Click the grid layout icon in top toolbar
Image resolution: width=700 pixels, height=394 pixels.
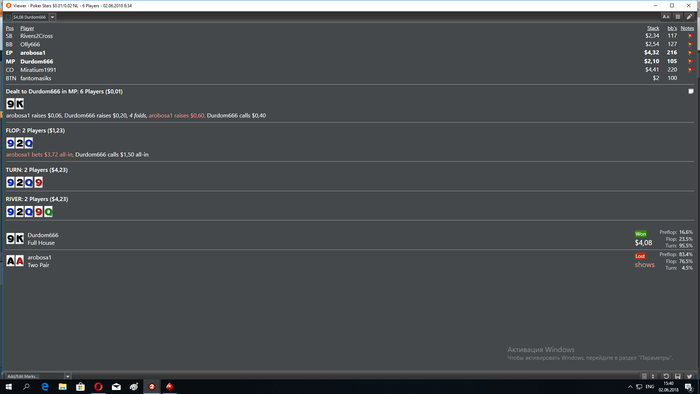678,17
